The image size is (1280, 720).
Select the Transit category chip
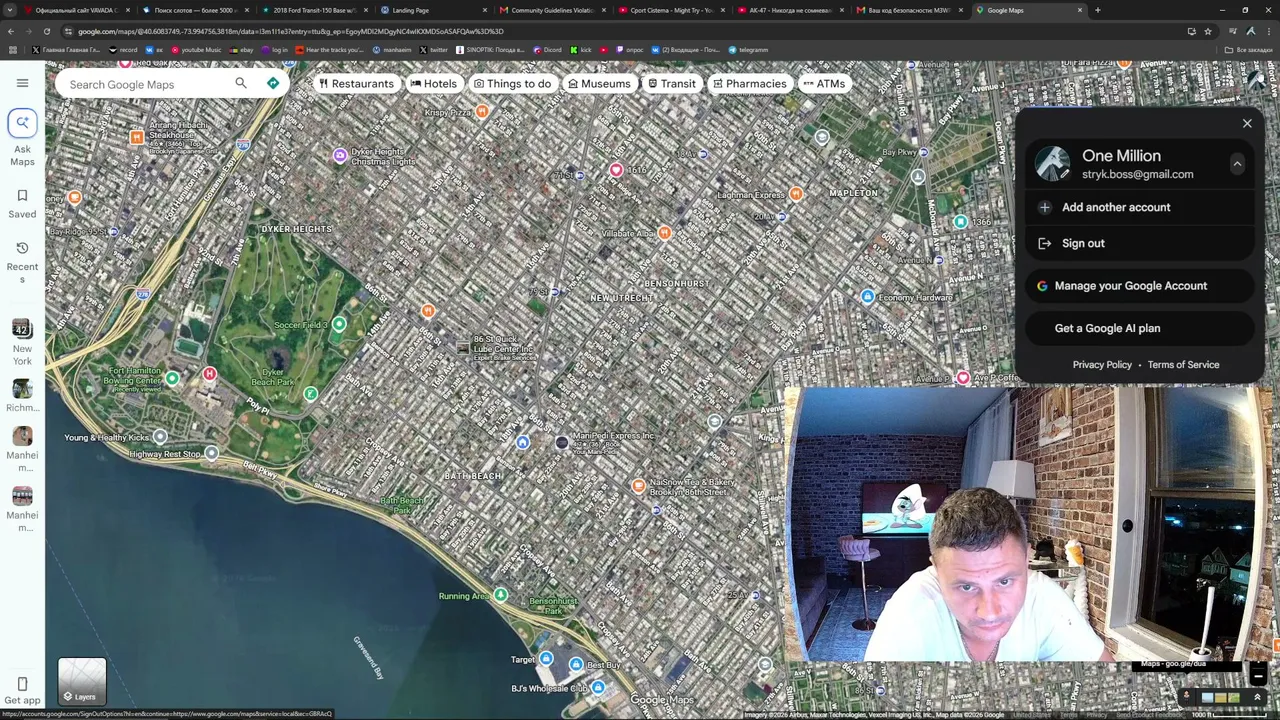[x=671, y=83]
